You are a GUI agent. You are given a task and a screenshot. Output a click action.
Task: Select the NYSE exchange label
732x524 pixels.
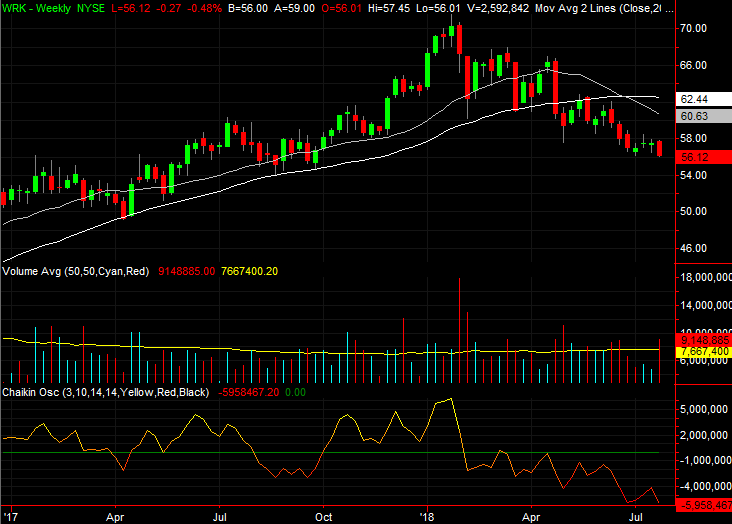91,8
